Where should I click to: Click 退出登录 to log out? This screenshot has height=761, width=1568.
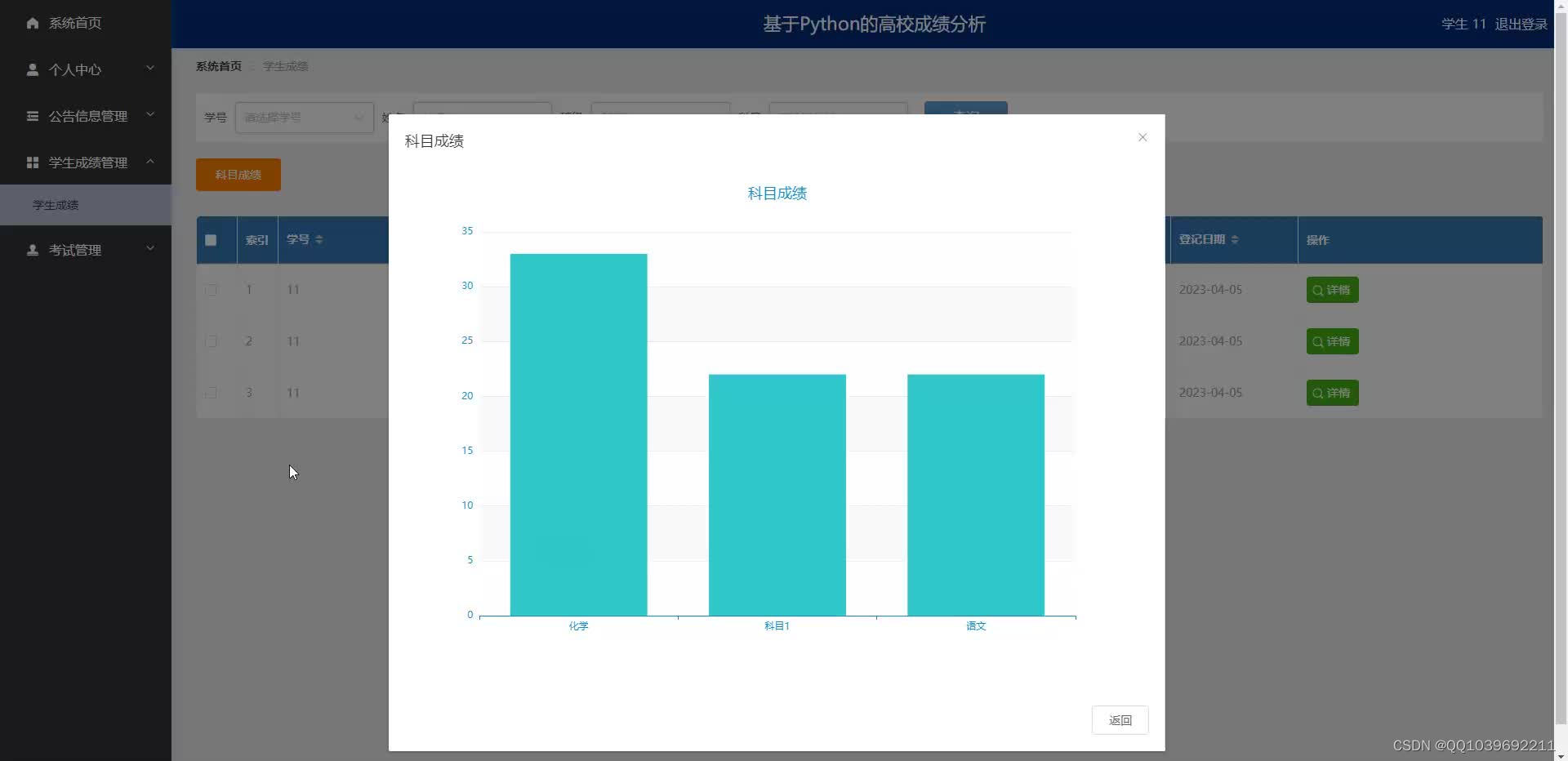pyautogui.click(x=1521, y=24)
